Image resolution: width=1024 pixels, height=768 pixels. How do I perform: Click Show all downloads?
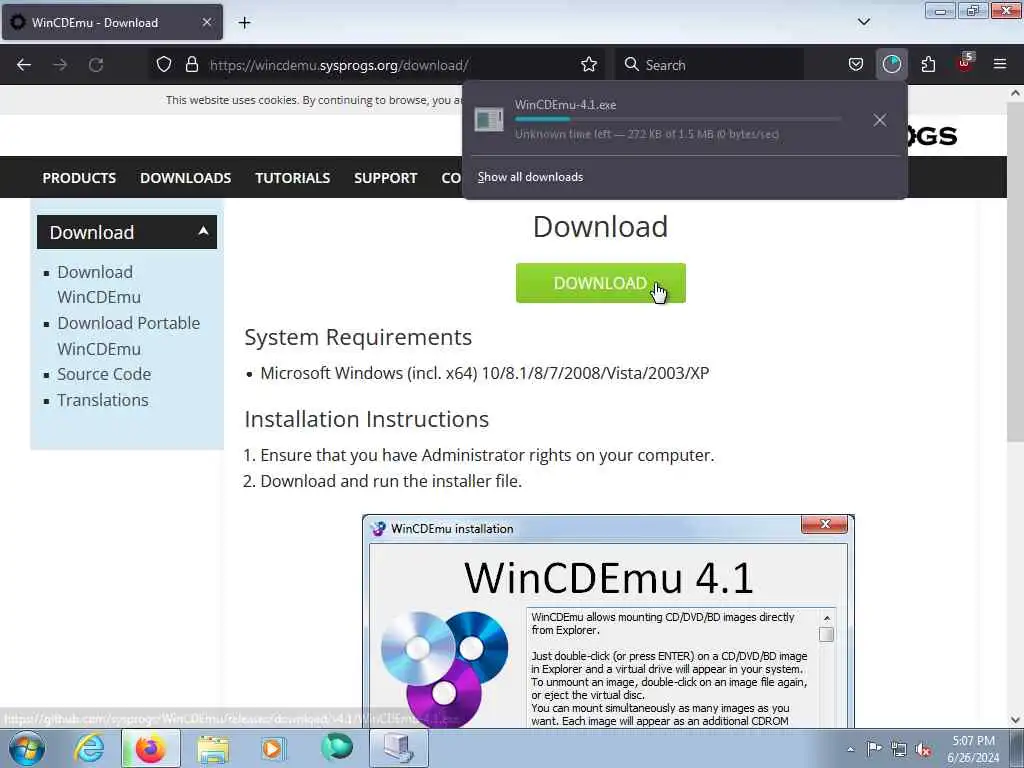pos(530,177)
